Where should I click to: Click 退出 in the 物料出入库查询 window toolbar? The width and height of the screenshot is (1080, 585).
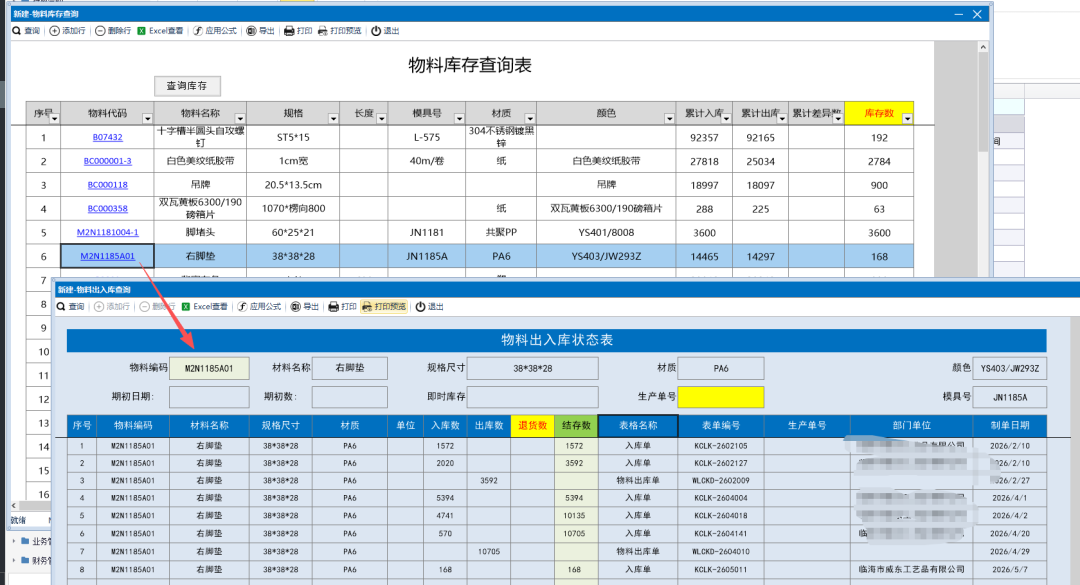pos(430,307)
